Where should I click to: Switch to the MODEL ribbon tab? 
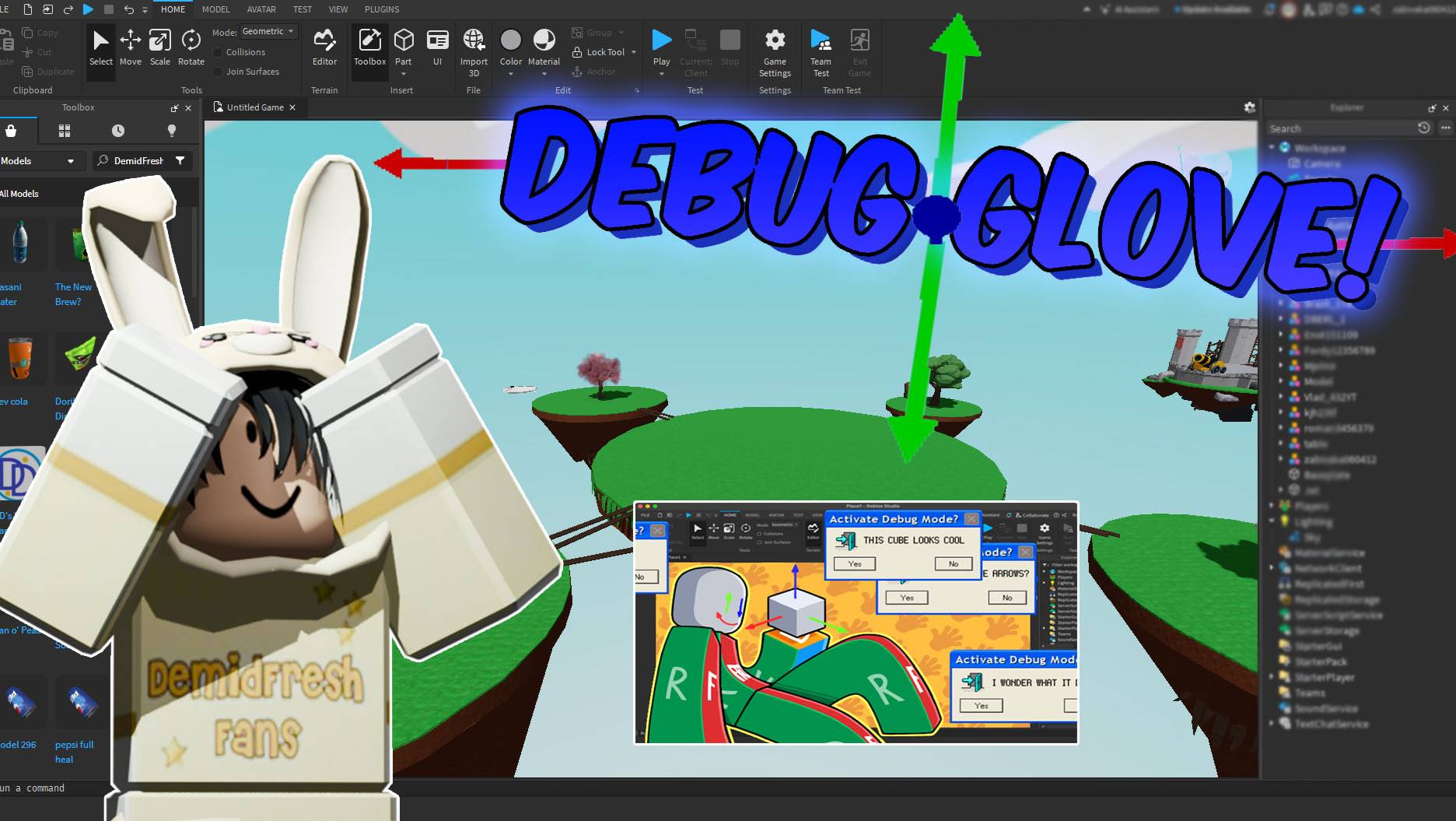click(x=215, y=9)
